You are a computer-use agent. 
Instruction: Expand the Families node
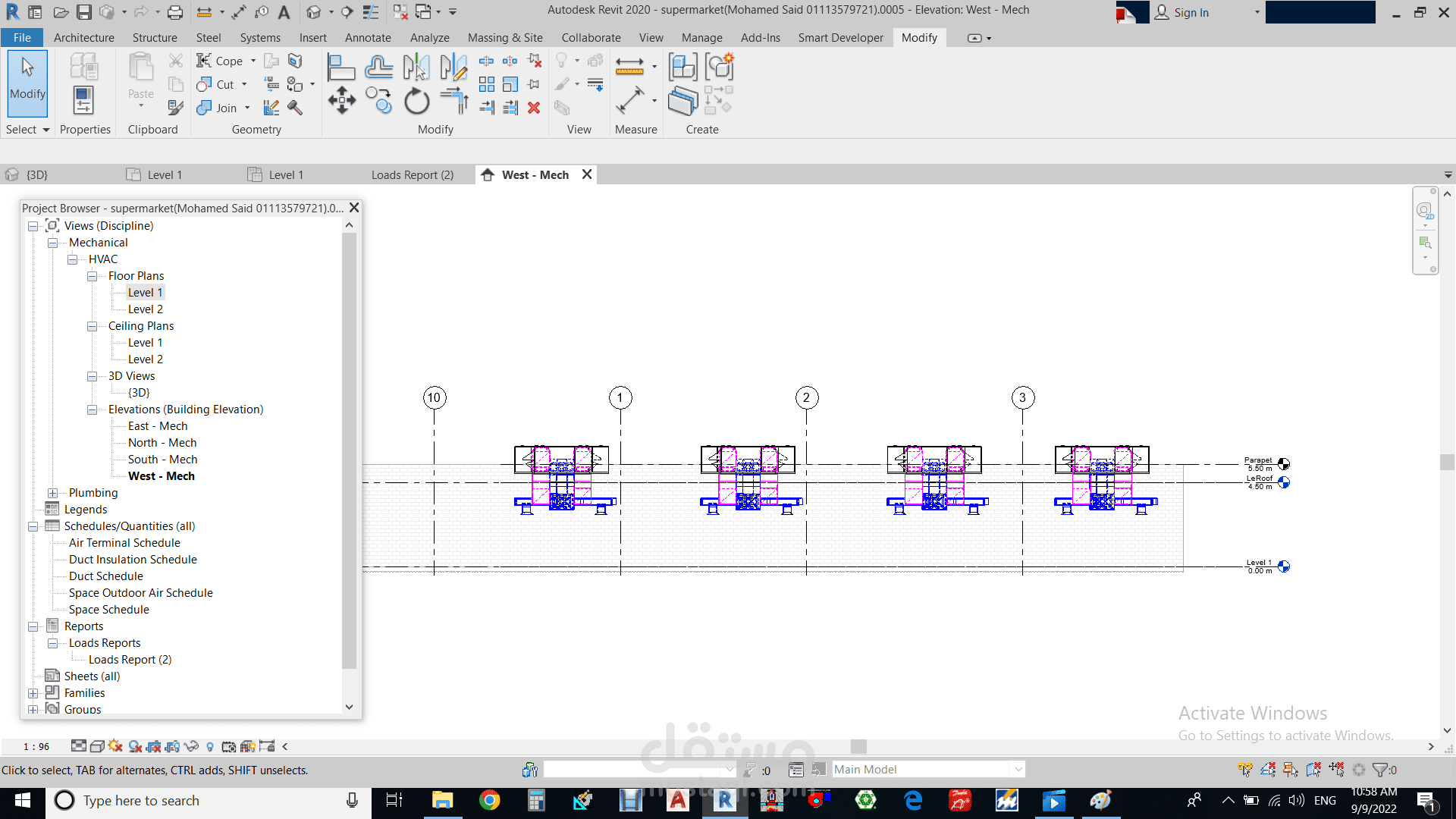click(x=33, y=693)
